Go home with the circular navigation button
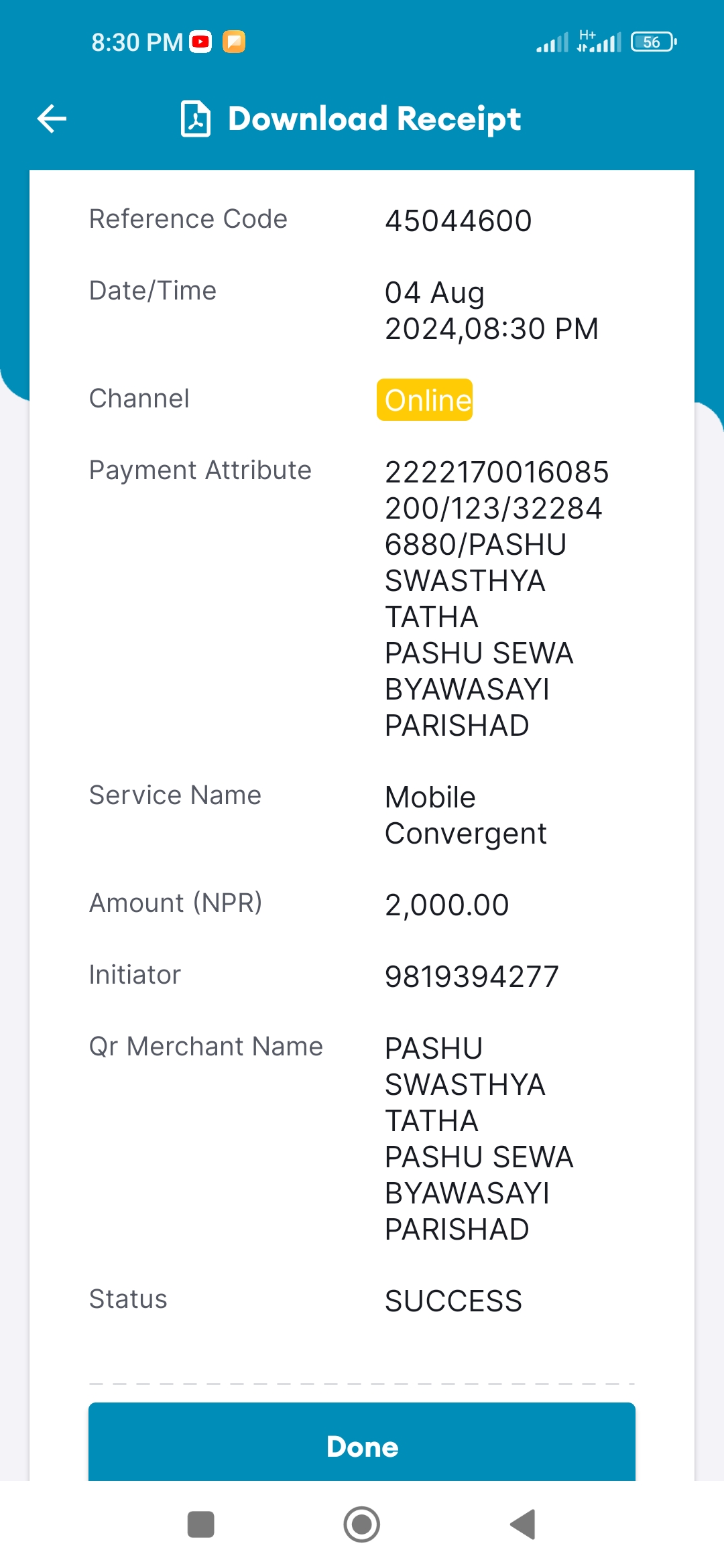The width and height of the screenshot is (724, 1568). 362,1524
